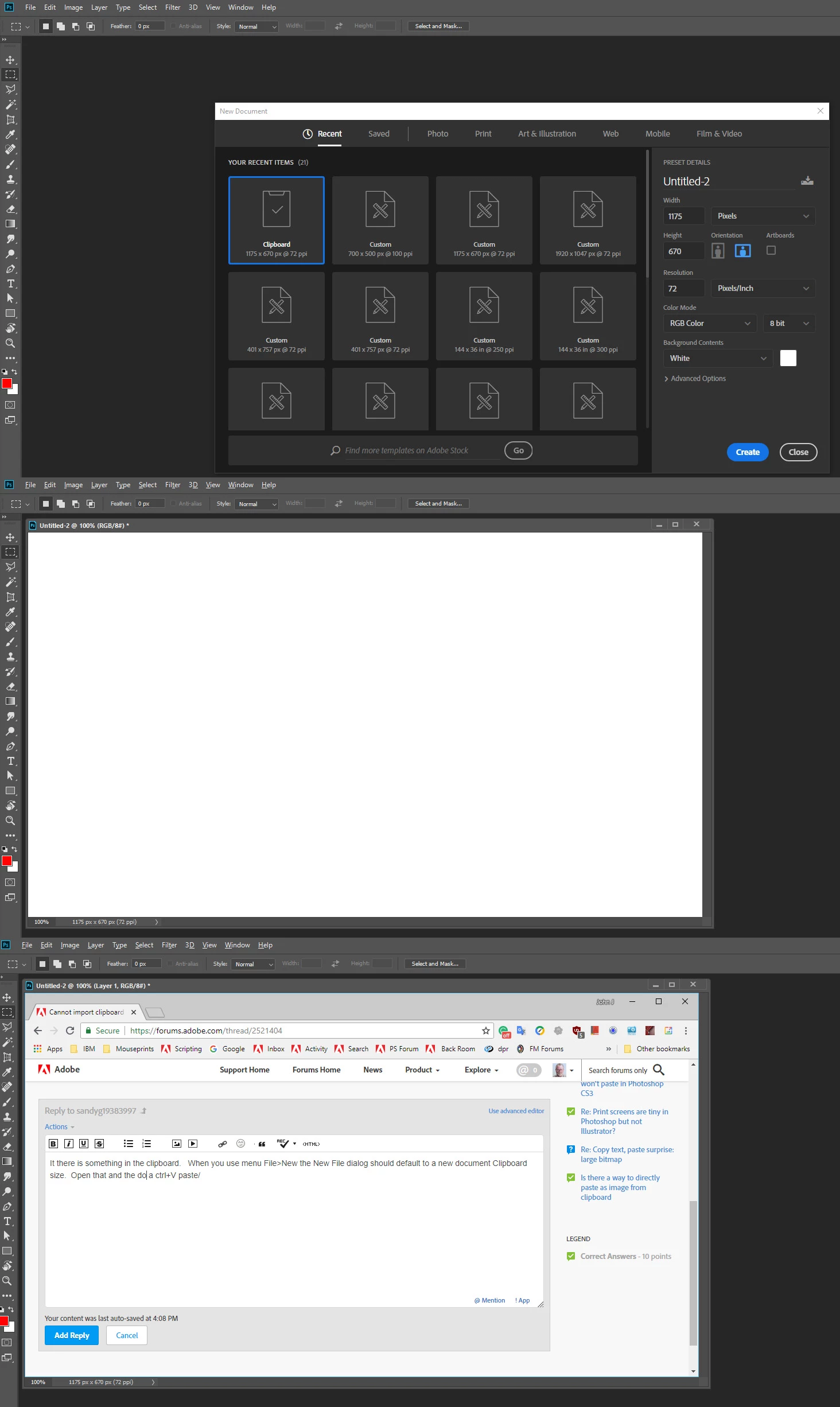Viewport: 840px width, 1407px height.
Task: Select the Magic Wand tool beside the New Document dialog
Action: pos(10,104)
